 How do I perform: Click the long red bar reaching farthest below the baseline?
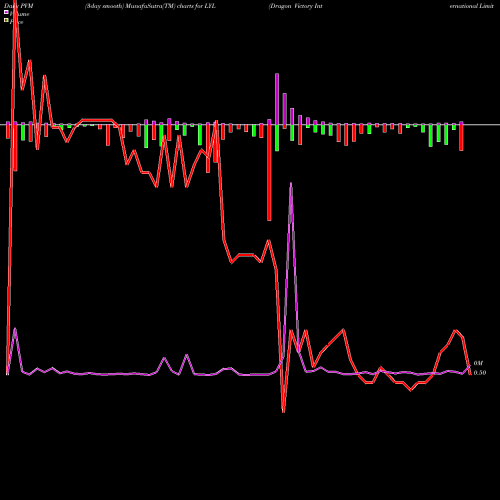click(269, 173)
